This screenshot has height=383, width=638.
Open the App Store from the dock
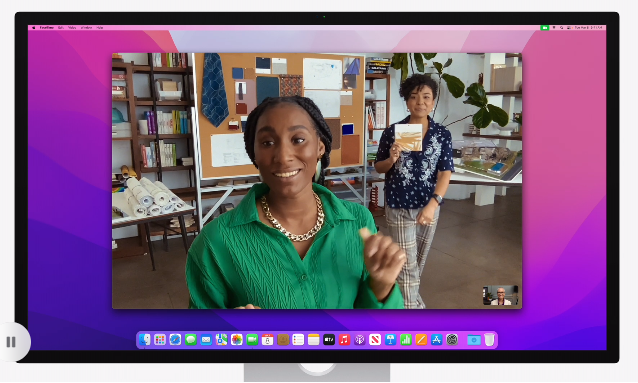[x=437, y=340]
